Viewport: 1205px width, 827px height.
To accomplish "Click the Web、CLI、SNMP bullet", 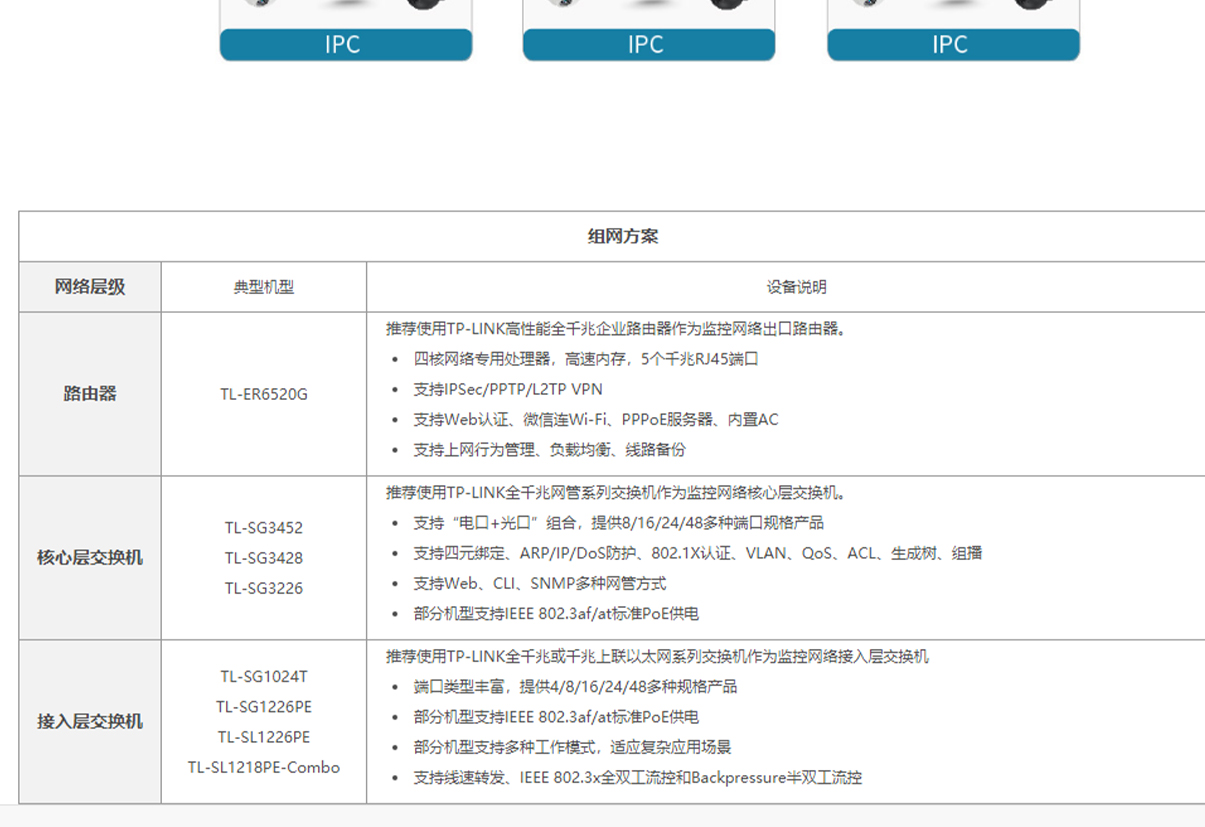I will [540, 583].
